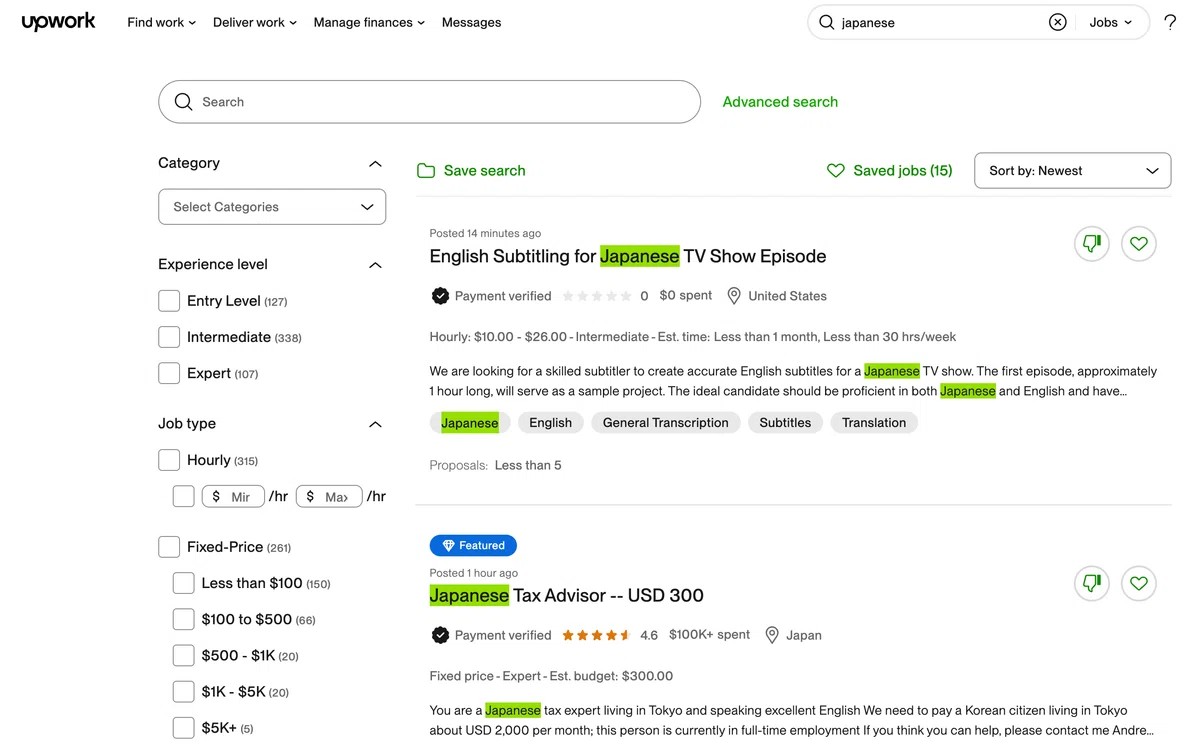1200x745 pixels.
Task: Focus the Max hourly rate field
Action: (x=329, y=496)
